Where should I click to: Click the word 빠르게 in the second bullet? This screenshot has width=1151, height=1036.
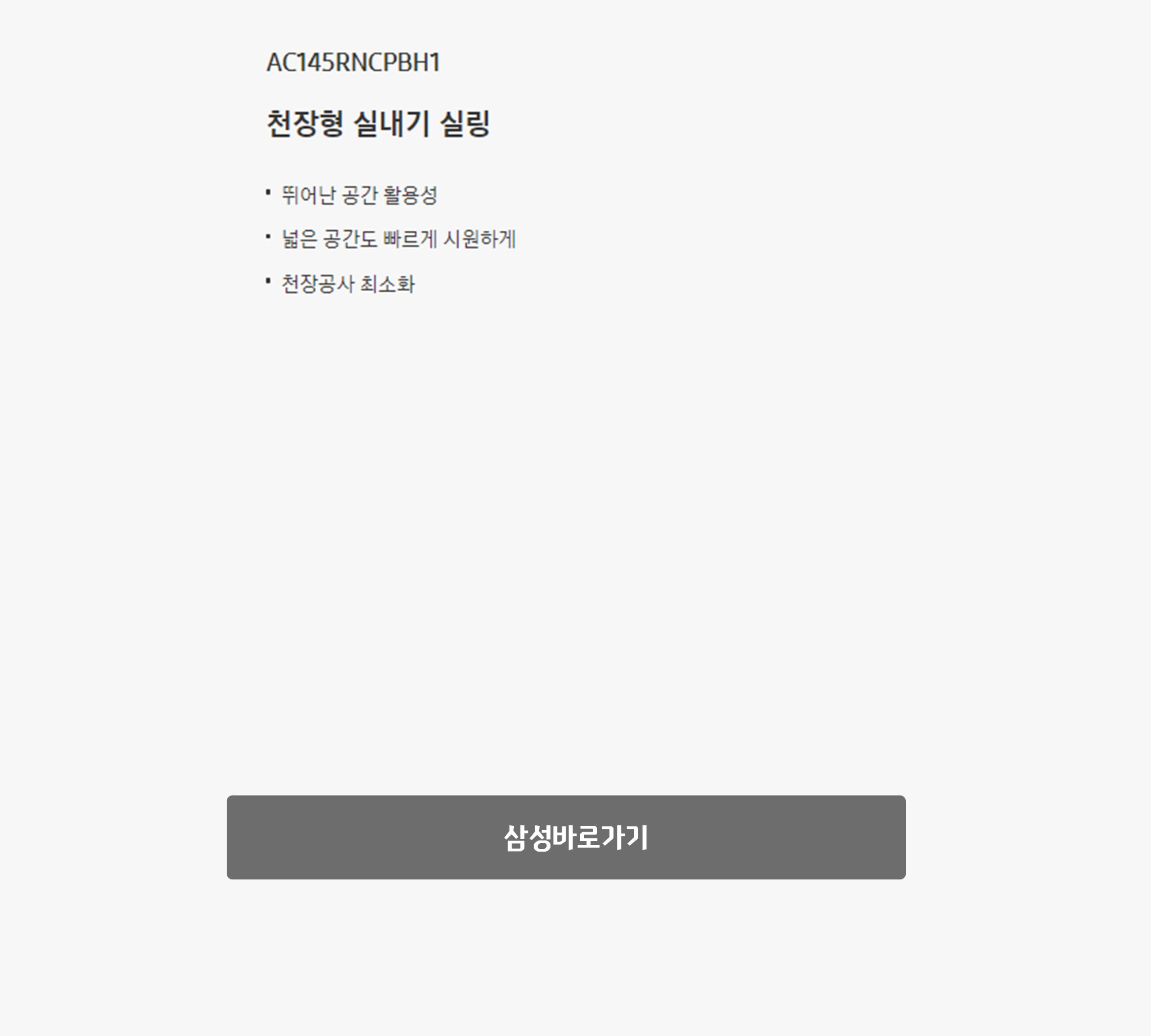[x=410, y=239]
